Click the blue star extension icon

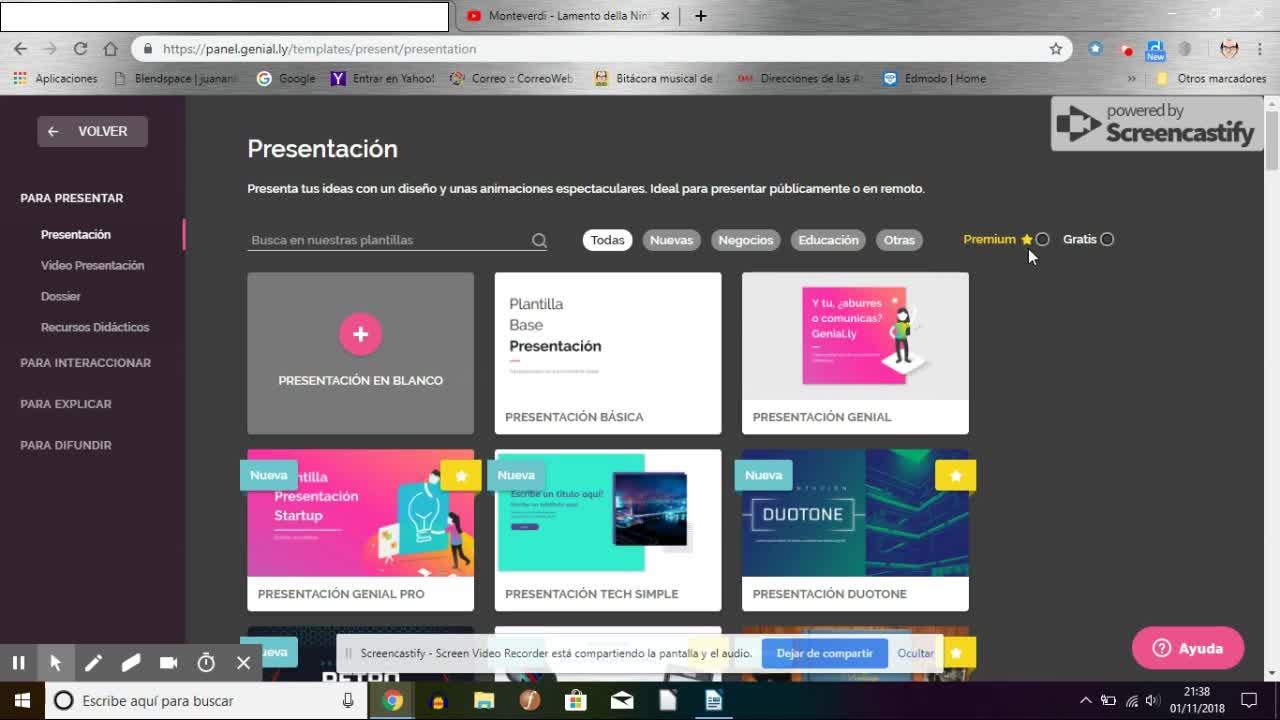coord(1095,48)
